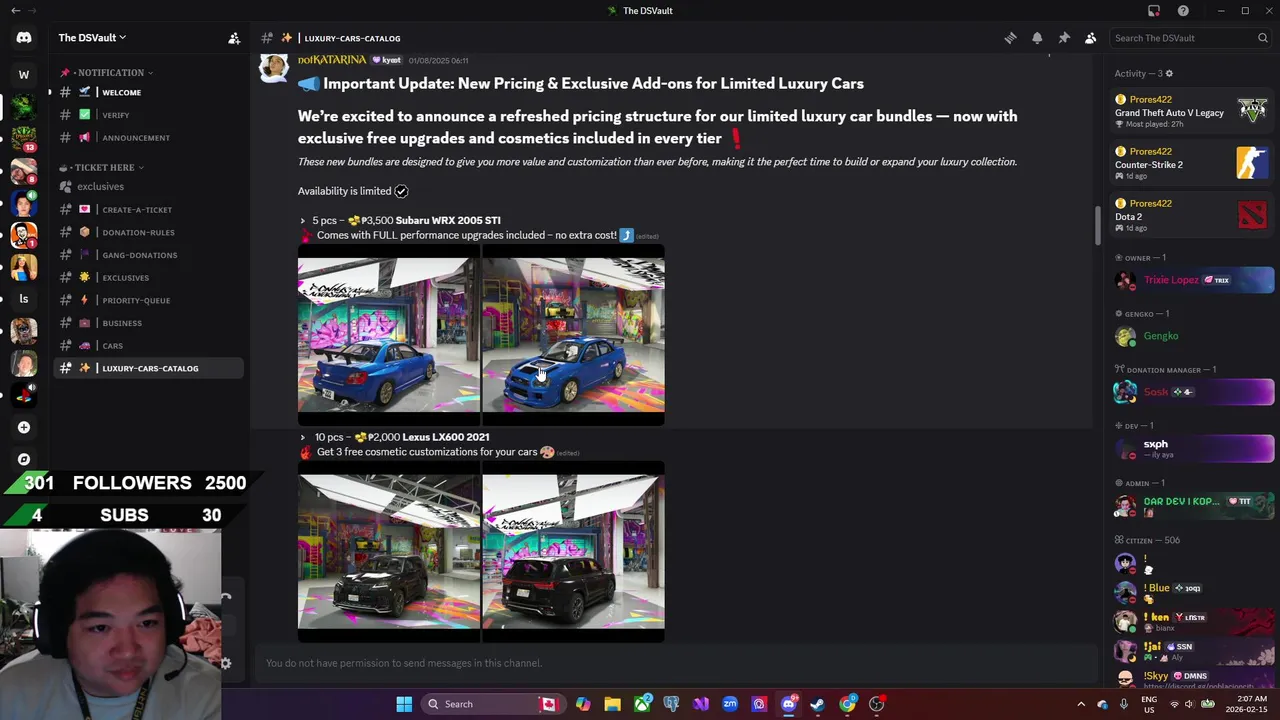Go back using the title bar arrow

pyautogui.click(x=15, y=11)
